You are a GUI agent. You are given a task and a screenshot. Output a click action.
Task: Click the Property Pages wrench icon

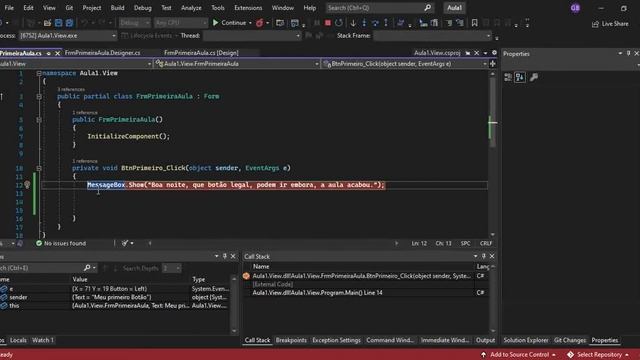(533, 77)
